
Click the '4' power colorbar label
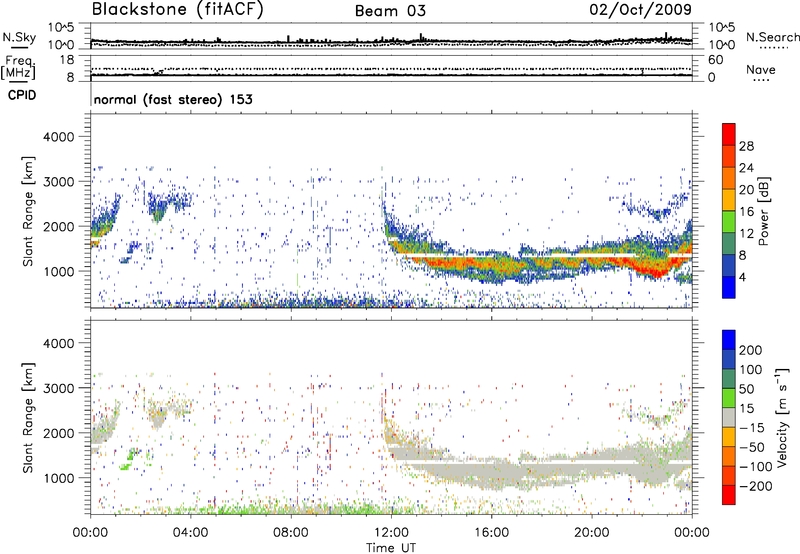pos(742,277)
